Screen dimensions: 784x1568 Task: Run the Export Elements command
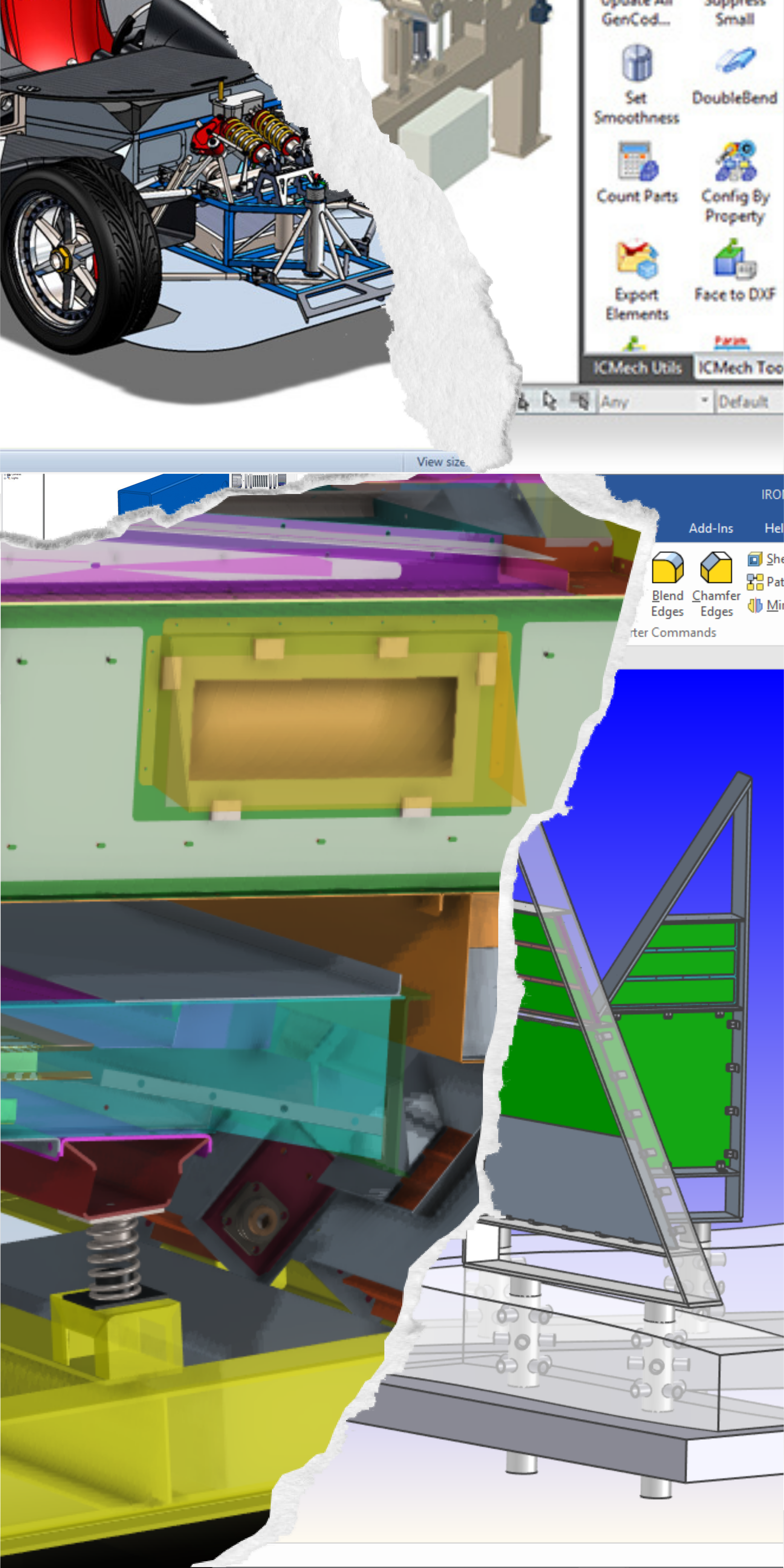pos(637,259)
